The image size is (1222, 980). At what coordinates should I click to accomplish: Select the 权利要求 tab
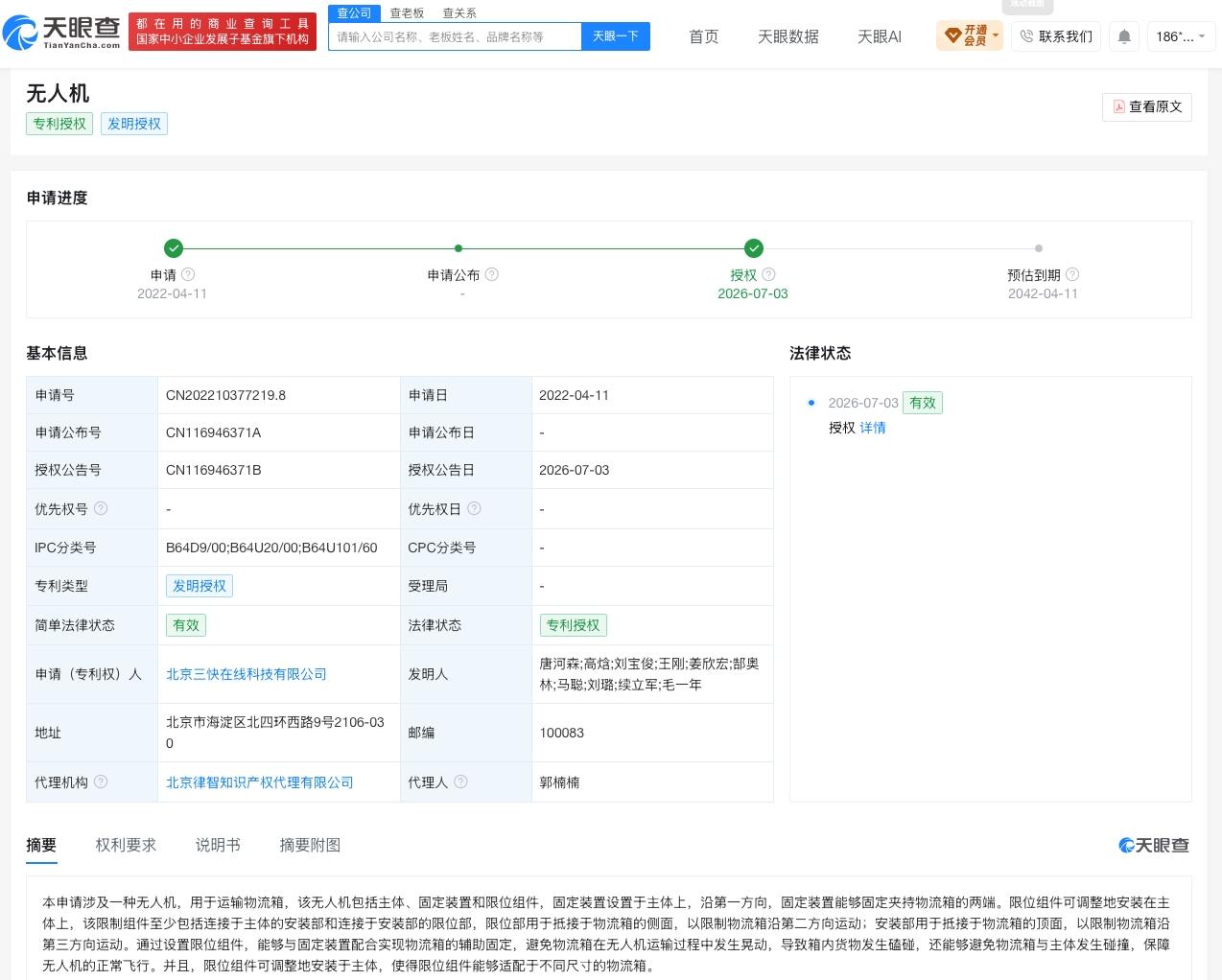(x=126, y=845)
